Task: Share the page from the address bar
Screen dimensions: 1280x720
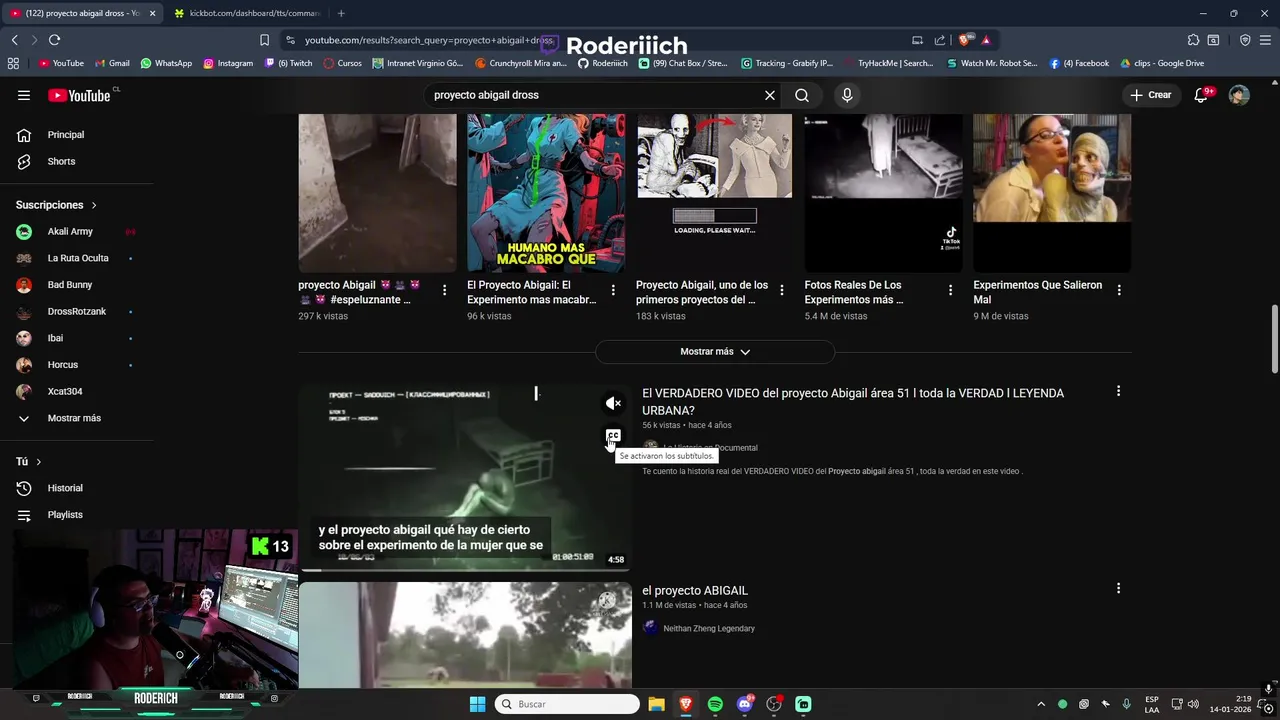Action: pyautogui.click(x=940, y=40)
